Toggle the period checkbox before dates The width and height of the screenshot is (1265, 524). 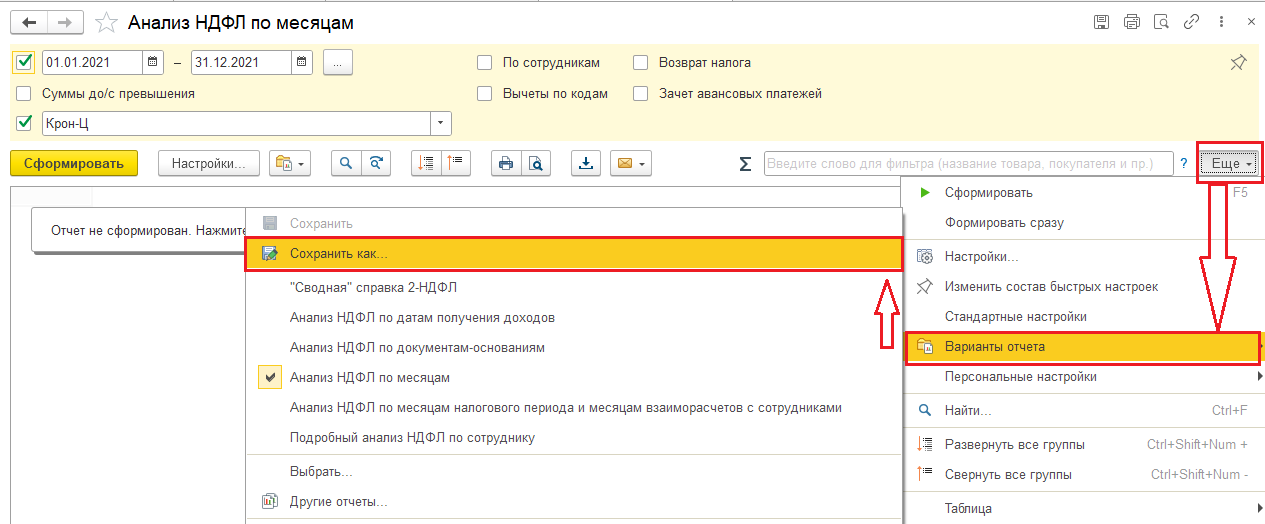[25, 62]
